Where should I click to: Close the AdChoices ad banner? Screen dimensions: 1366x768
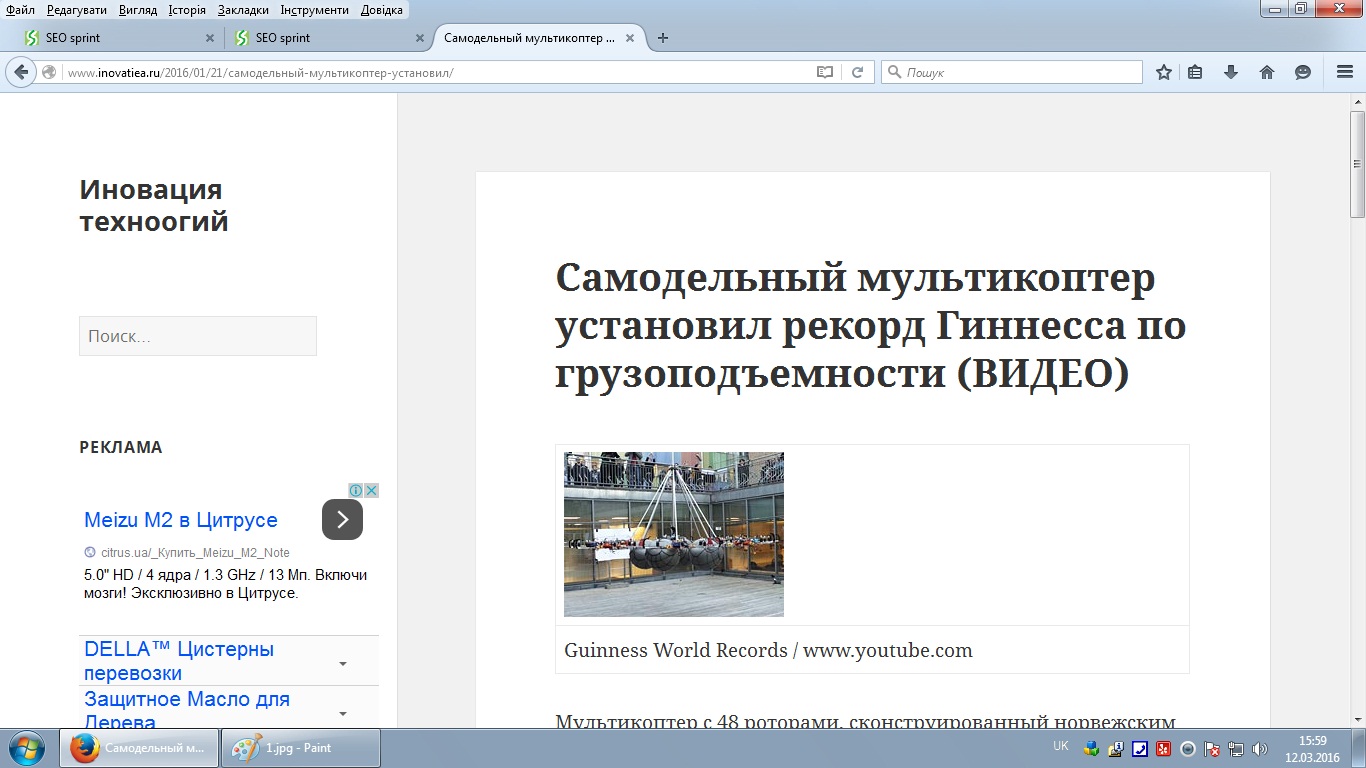[371, 490]
